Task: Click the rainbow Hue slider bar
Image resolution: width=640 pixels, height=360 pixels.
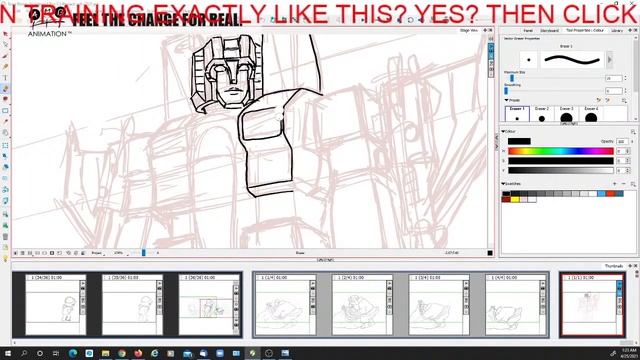Action: 560,151
